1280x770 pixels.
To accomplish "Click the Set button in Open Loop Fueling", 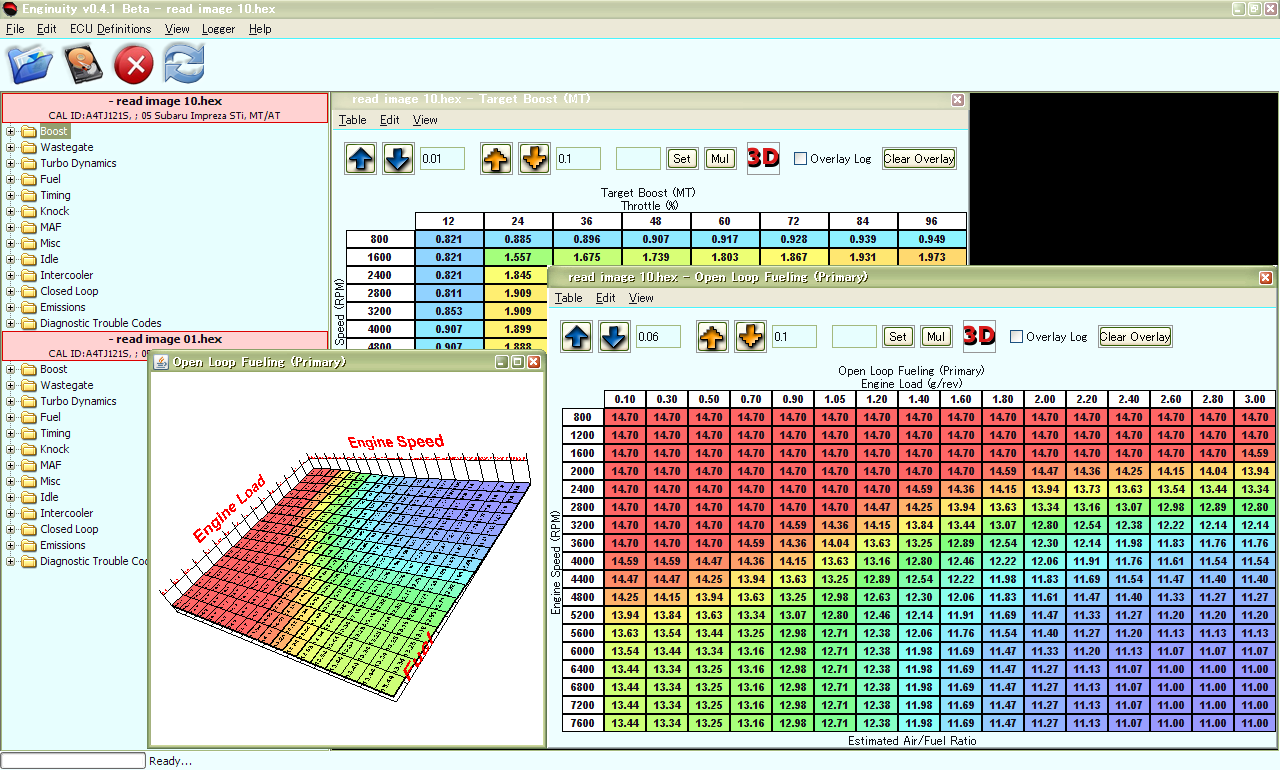I will [898, 337].
